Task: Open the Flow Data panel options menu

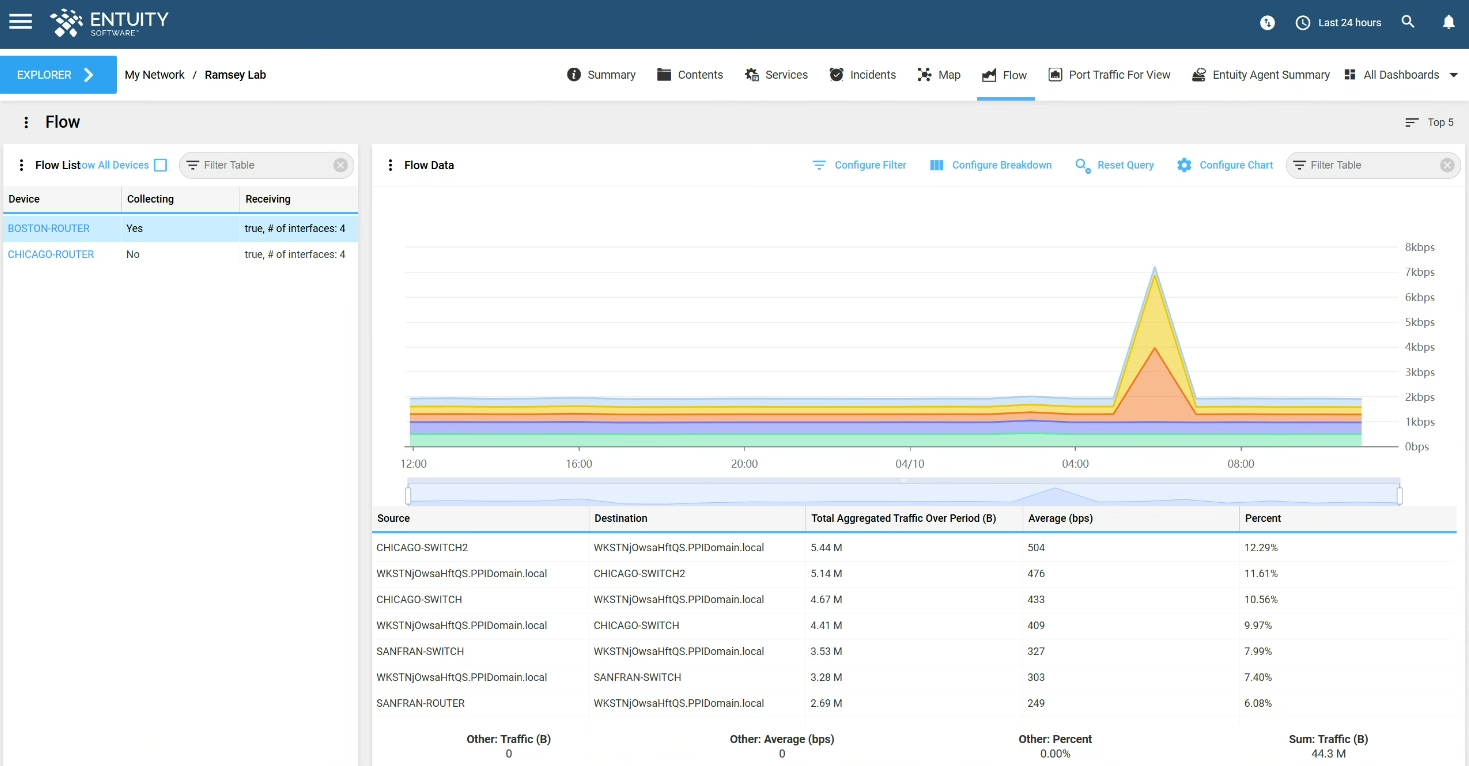Action: click(390, 165)
